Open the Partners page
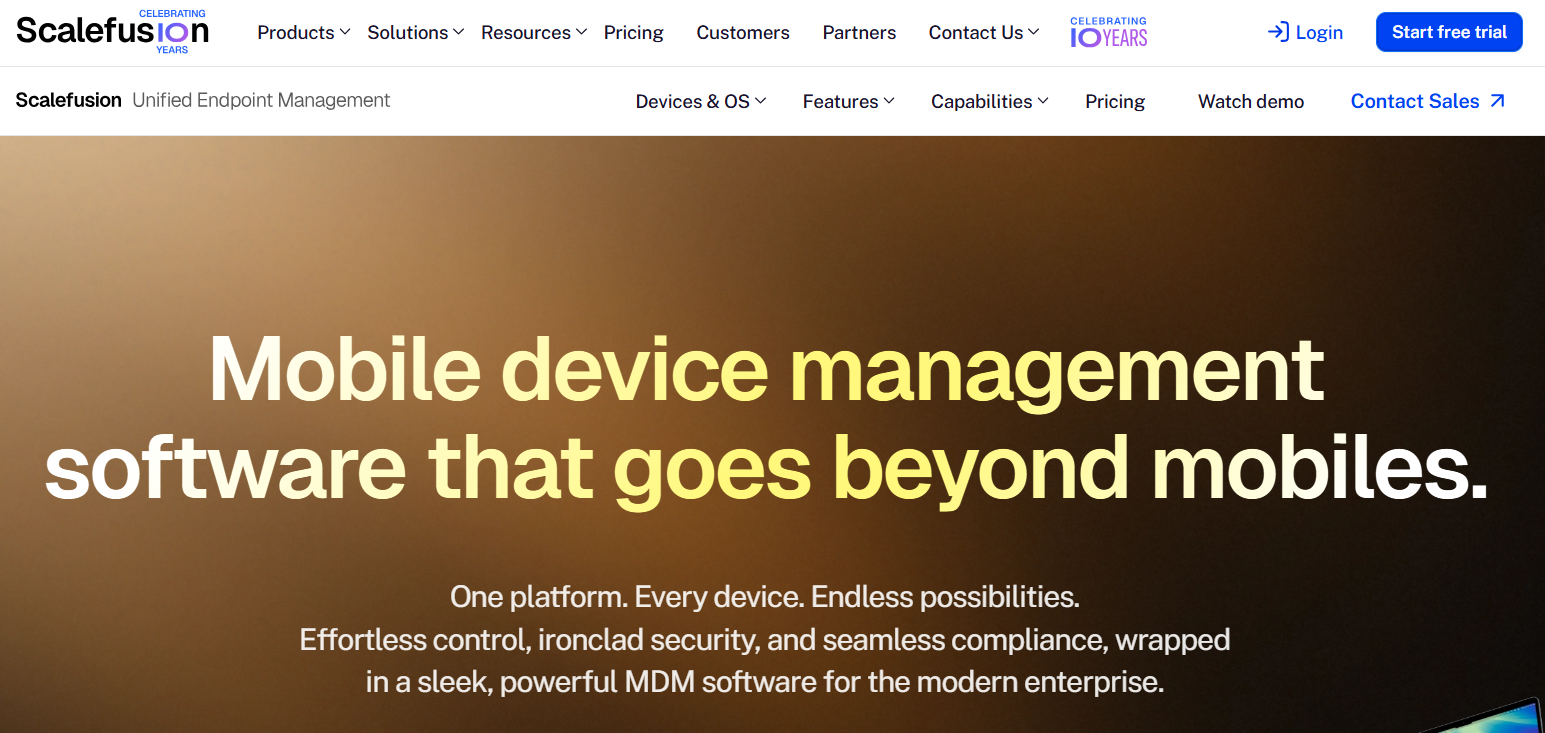 click(859, 32)
